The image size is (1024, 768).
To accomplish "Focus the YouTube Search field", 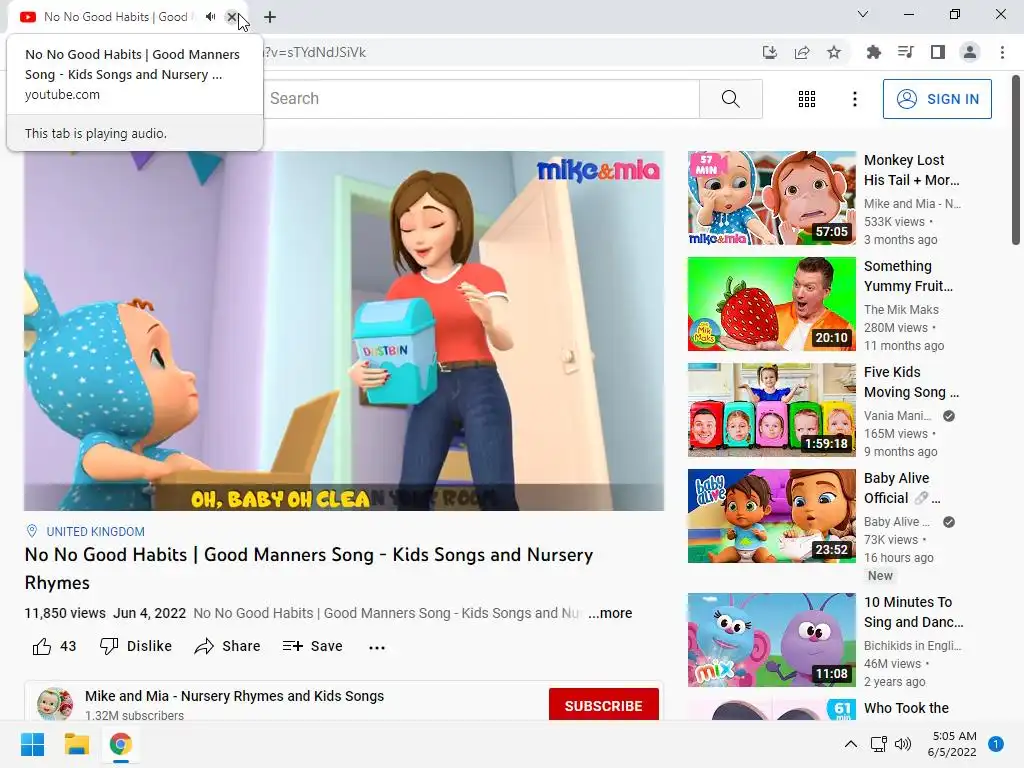I will coord(483,99).
